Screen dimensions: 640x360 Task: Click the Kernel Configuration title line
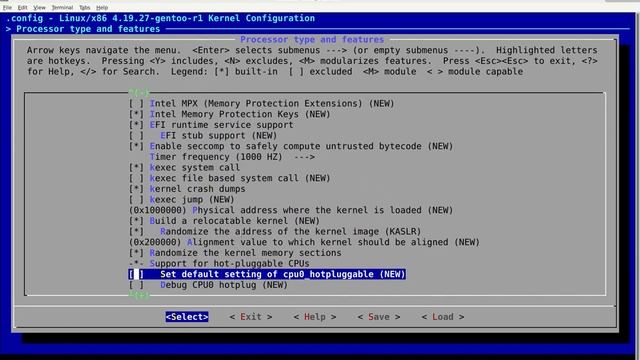(x=160, y=18)
